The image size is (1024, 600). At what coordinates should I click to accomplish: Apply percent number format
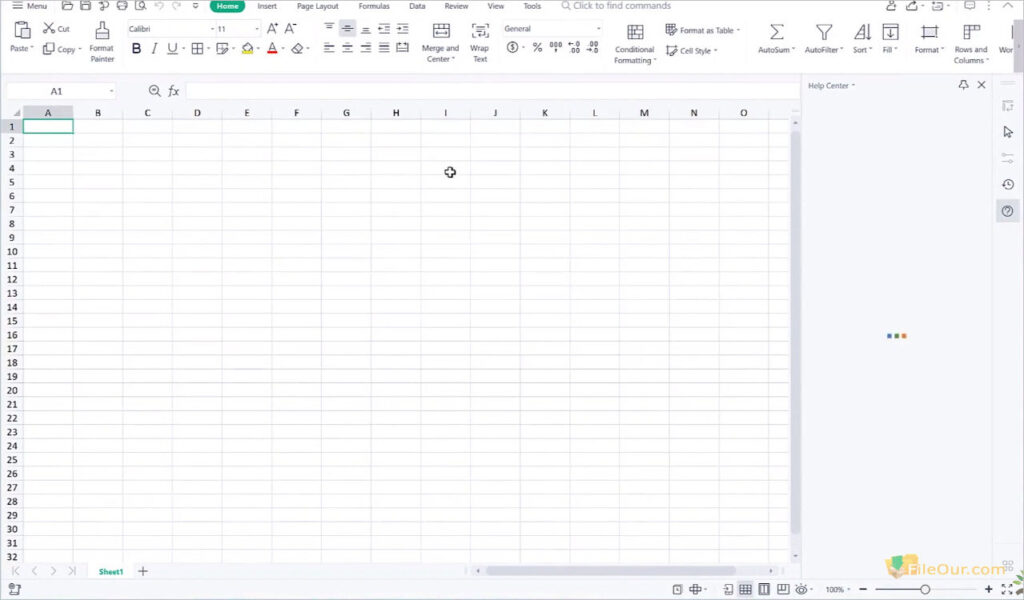536,46
